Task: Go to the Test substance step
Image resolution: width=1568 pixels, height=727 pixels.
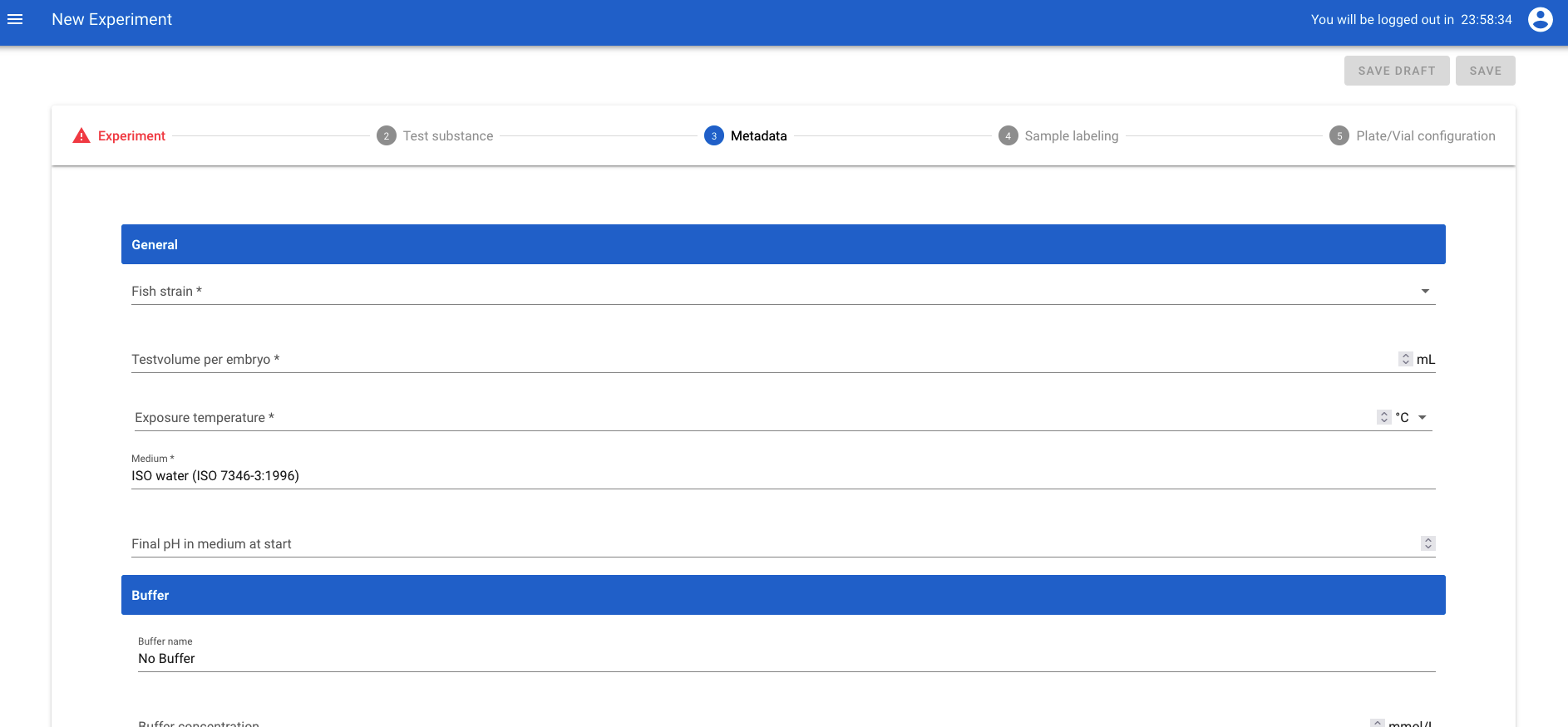Action: point(447,135)
